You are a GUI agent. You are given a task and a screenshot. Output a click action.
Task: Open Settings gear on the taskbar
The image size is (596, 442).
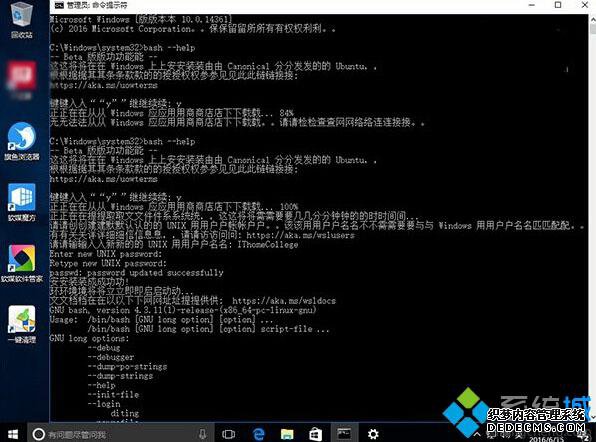pos(373,434)
